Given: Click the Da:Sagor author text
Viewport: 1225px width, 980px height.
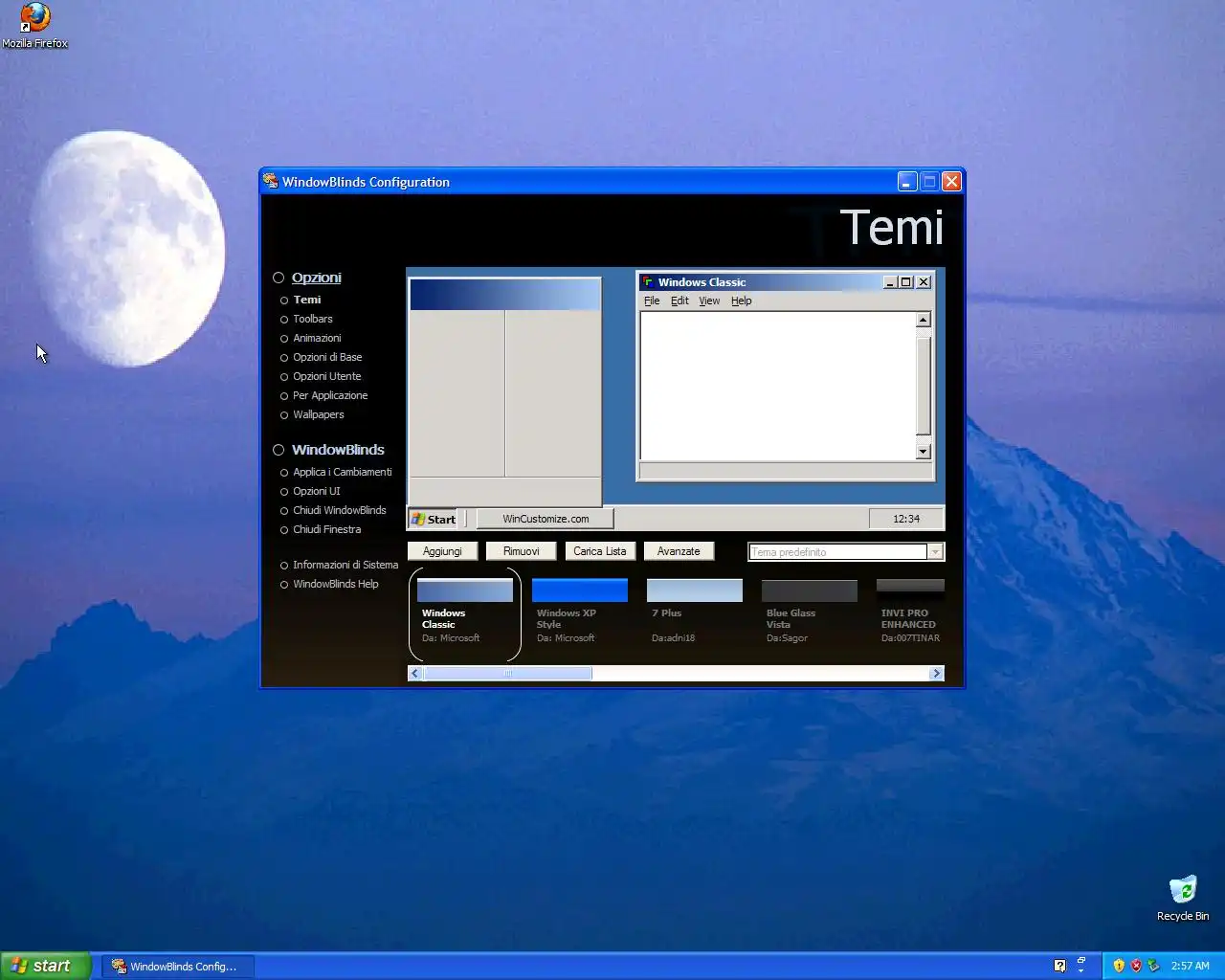Looking at the screenshot, I should [x=788, y=637].
